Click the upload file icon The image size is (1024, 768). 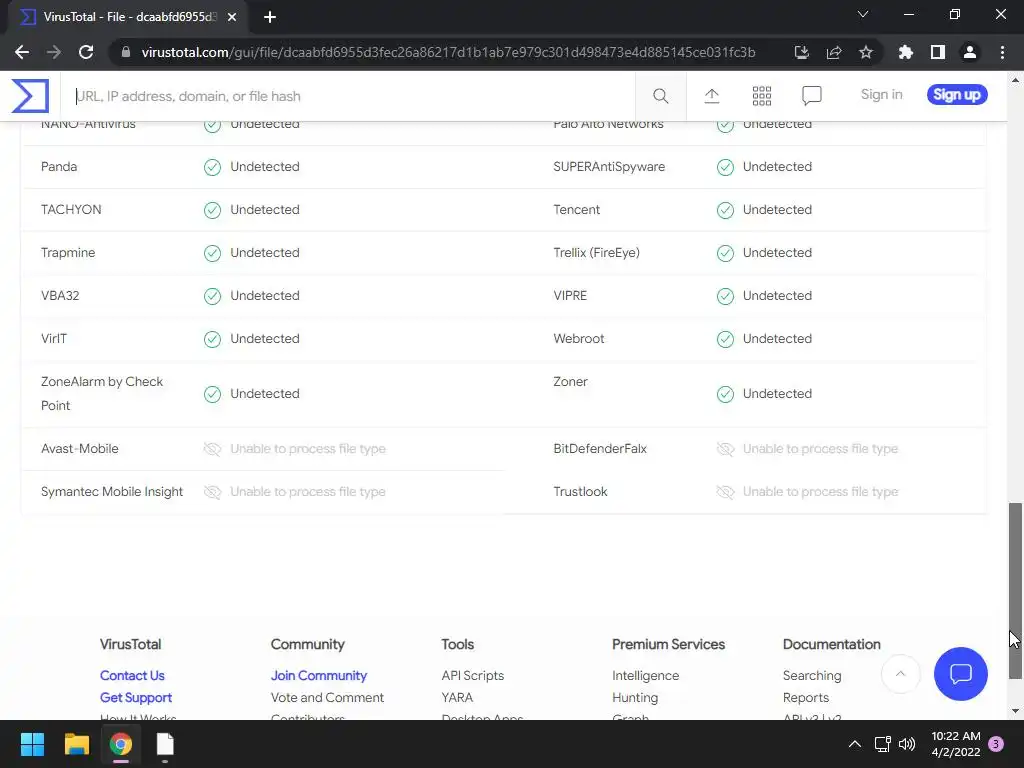[711, 96]
